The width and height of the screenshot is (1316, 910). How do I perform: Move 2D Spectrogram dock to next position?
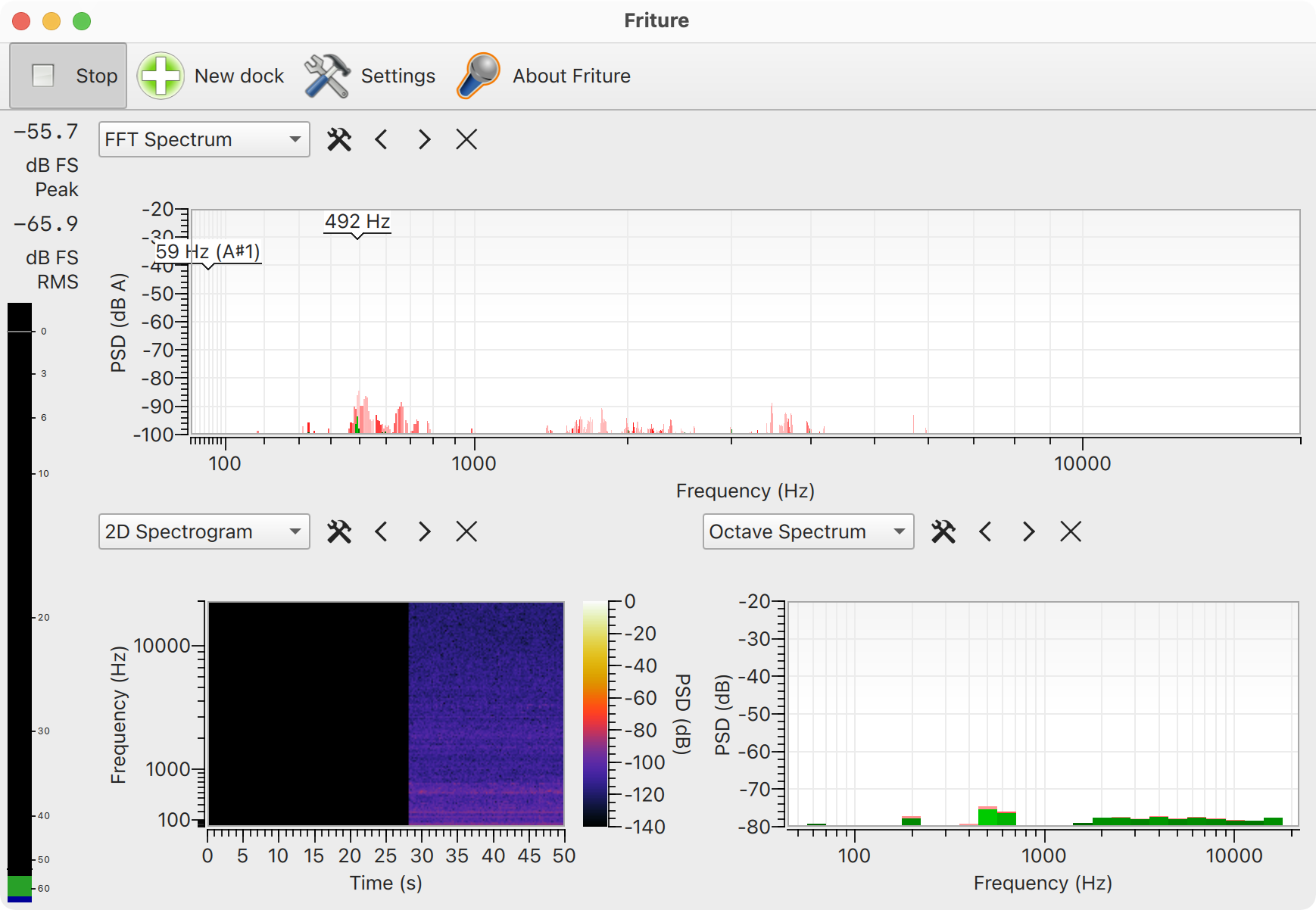(424, 531)
